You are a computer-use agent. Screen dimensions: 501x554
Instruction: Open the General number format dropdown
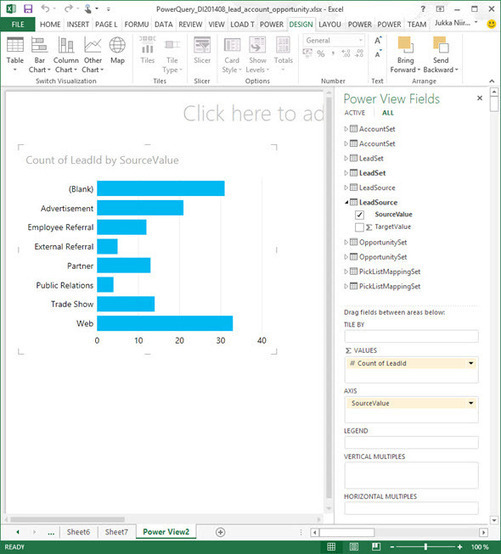tap(360, 40)
